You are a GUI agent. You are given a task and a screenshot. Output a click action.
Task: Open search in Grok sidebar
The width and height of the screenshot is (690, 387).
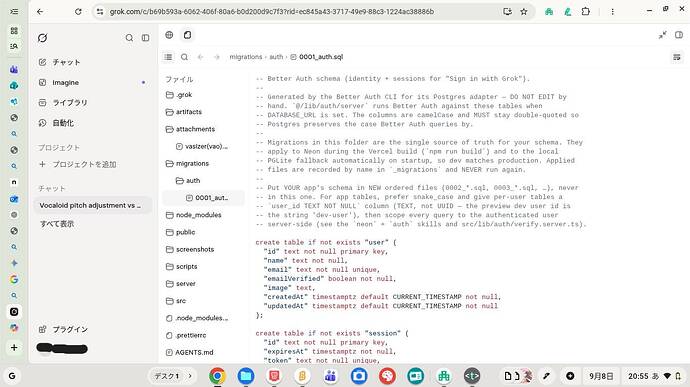click(129, 38)
